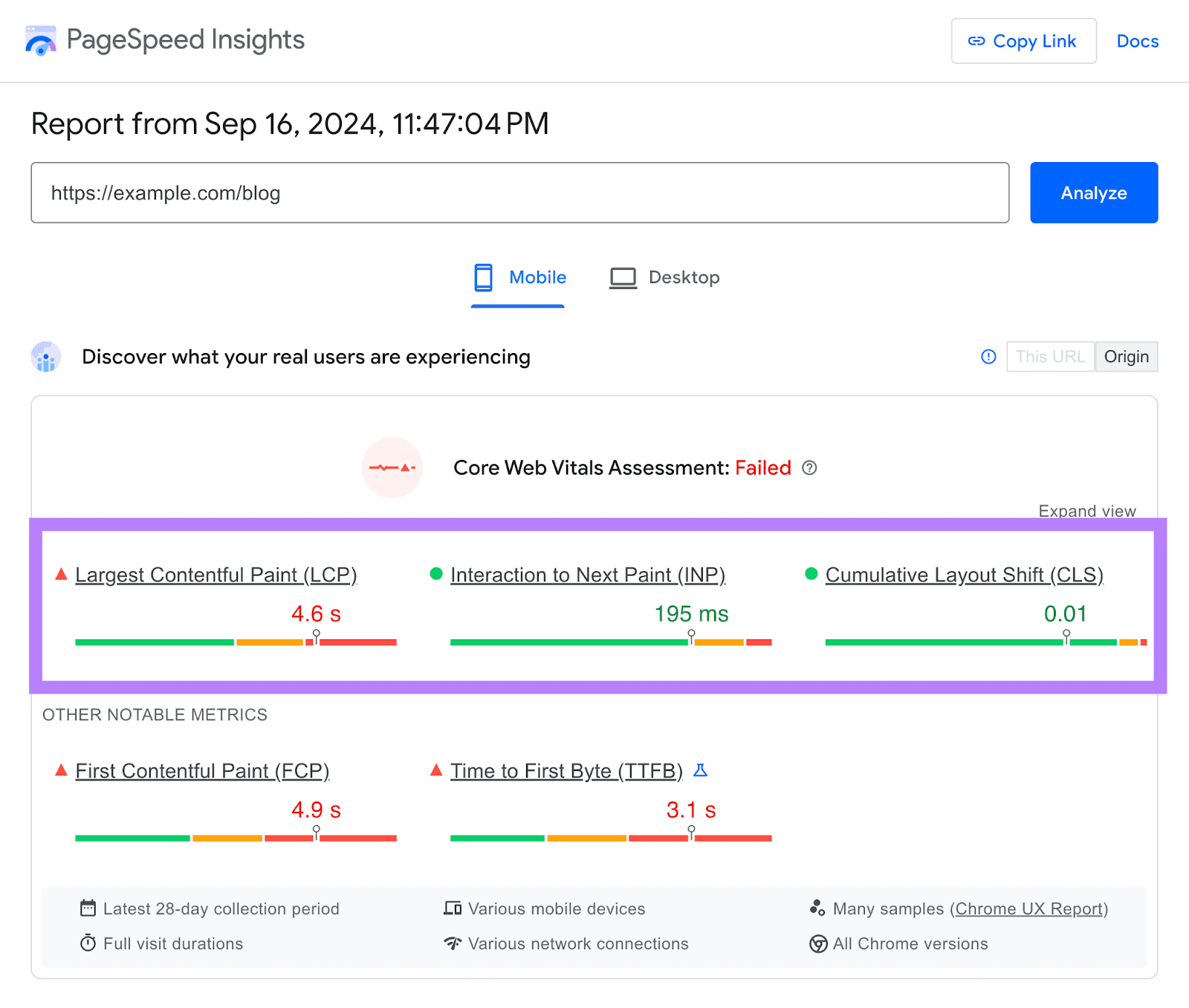
Task: Open Interaction to Next Paint (INP) link
Action: click(588, 575)
